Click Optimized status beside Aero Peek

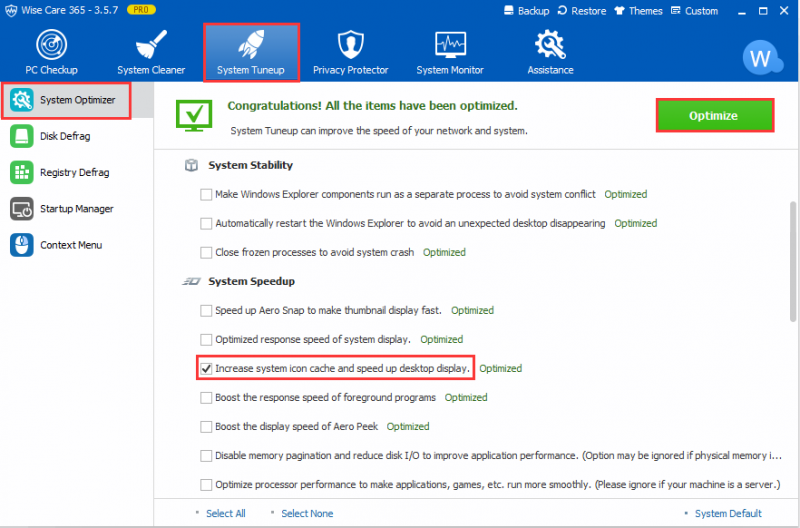(408, 427)
